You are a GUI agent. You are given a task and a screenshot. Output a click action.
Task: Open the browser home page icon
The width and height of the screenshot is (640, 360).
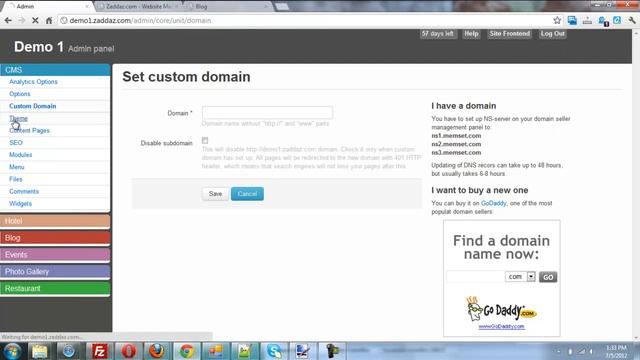pos(49,20)
